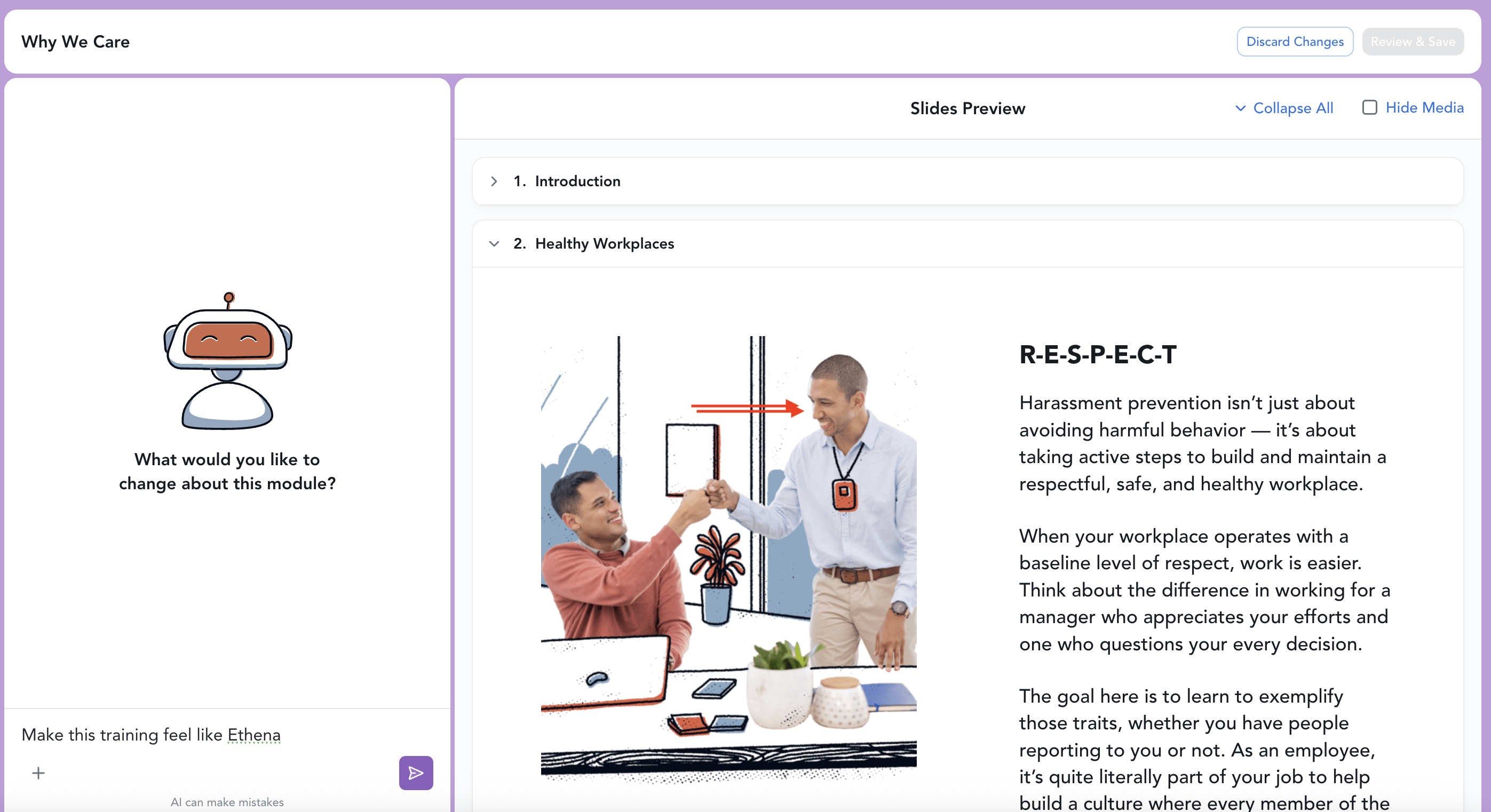Click the Why We Care module title
Screen dimensions: 1491x812
coord(75,42)
